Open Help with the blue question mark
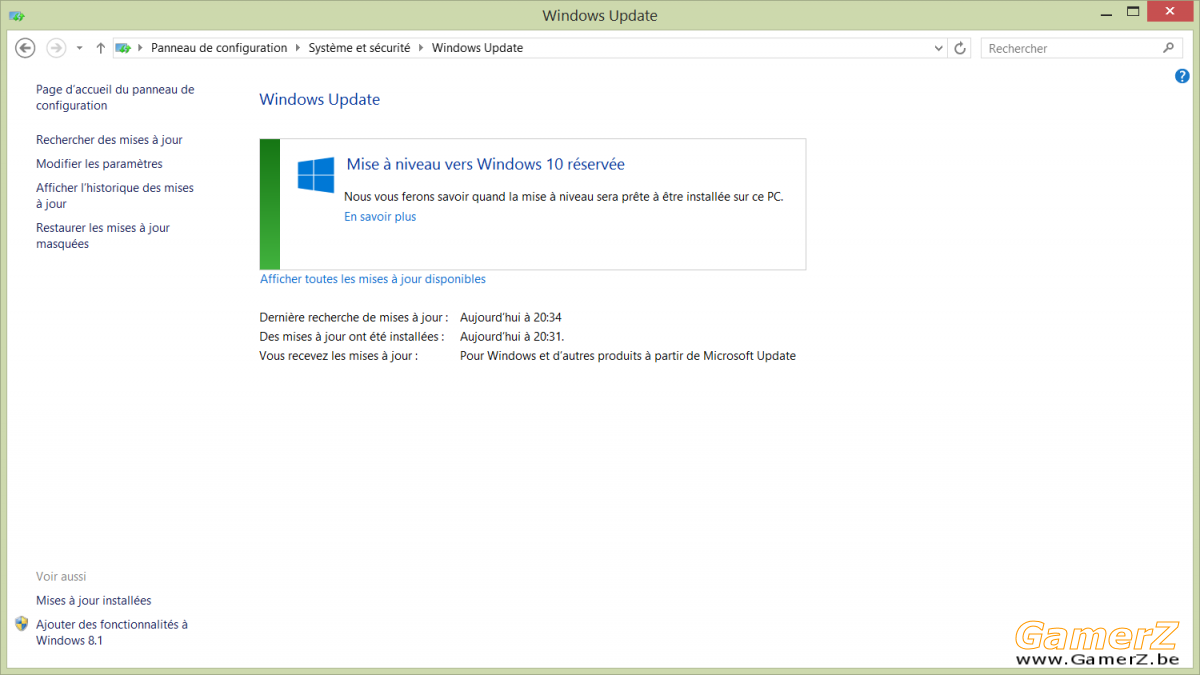This screenshot has height=675, width=1200. (1183, 76)
